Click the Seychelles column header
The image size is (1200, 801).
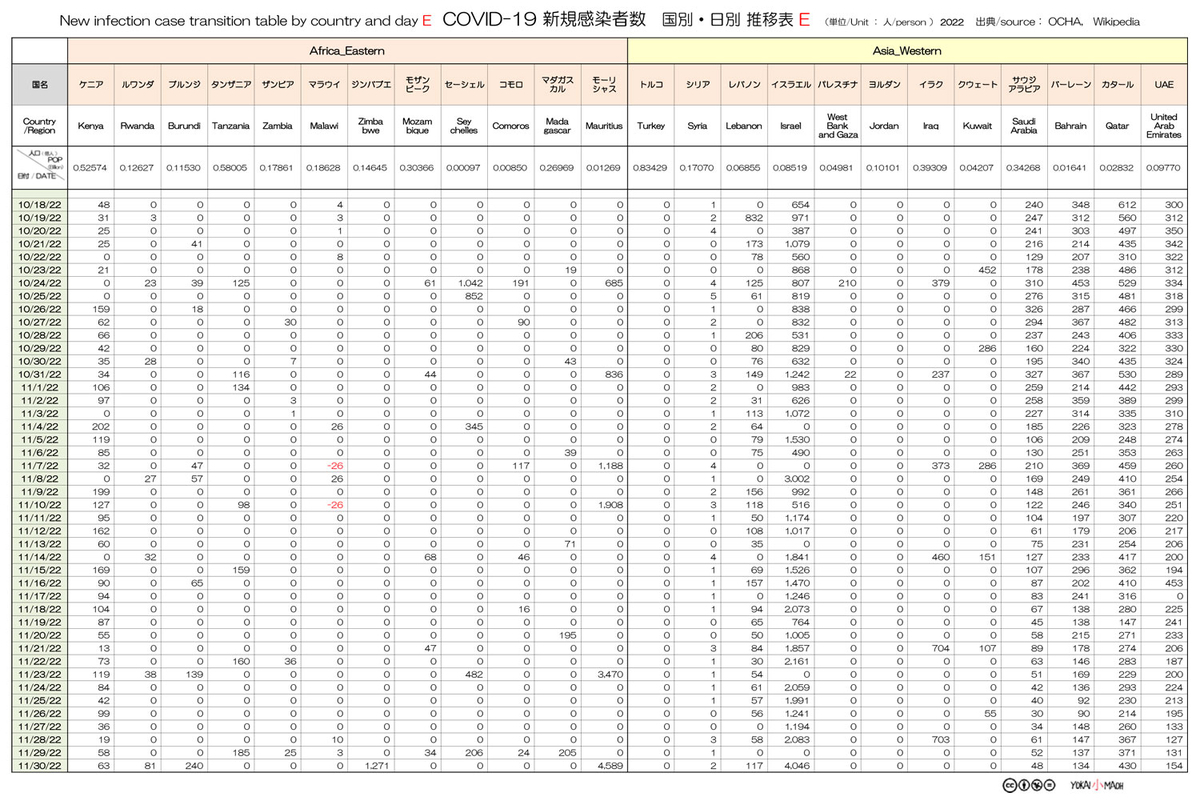coord(464,127)
